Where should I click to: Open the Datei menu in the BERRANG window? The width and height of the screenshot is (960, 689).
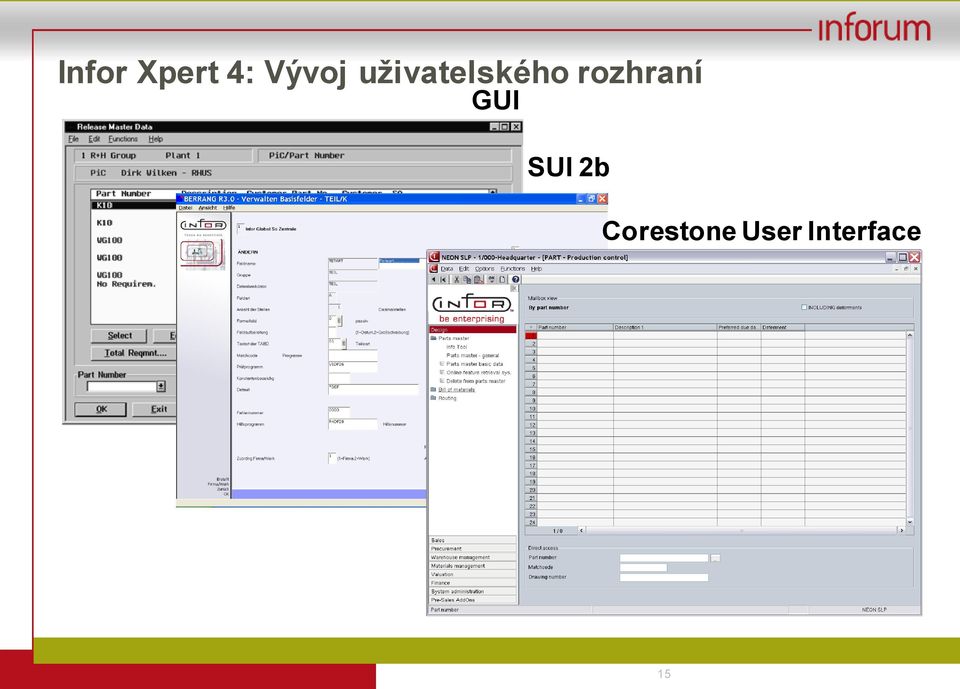[186, 208]
